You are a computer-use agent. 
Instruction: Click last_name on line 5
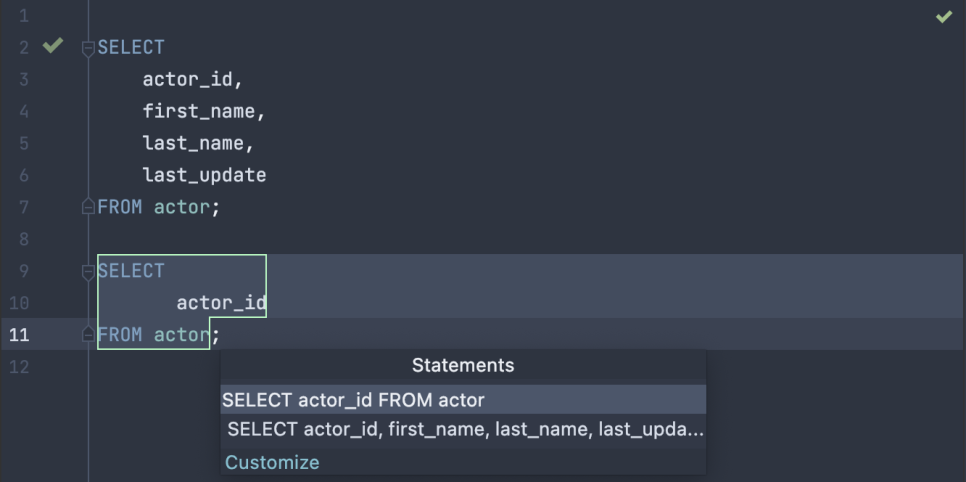[193, 144]
